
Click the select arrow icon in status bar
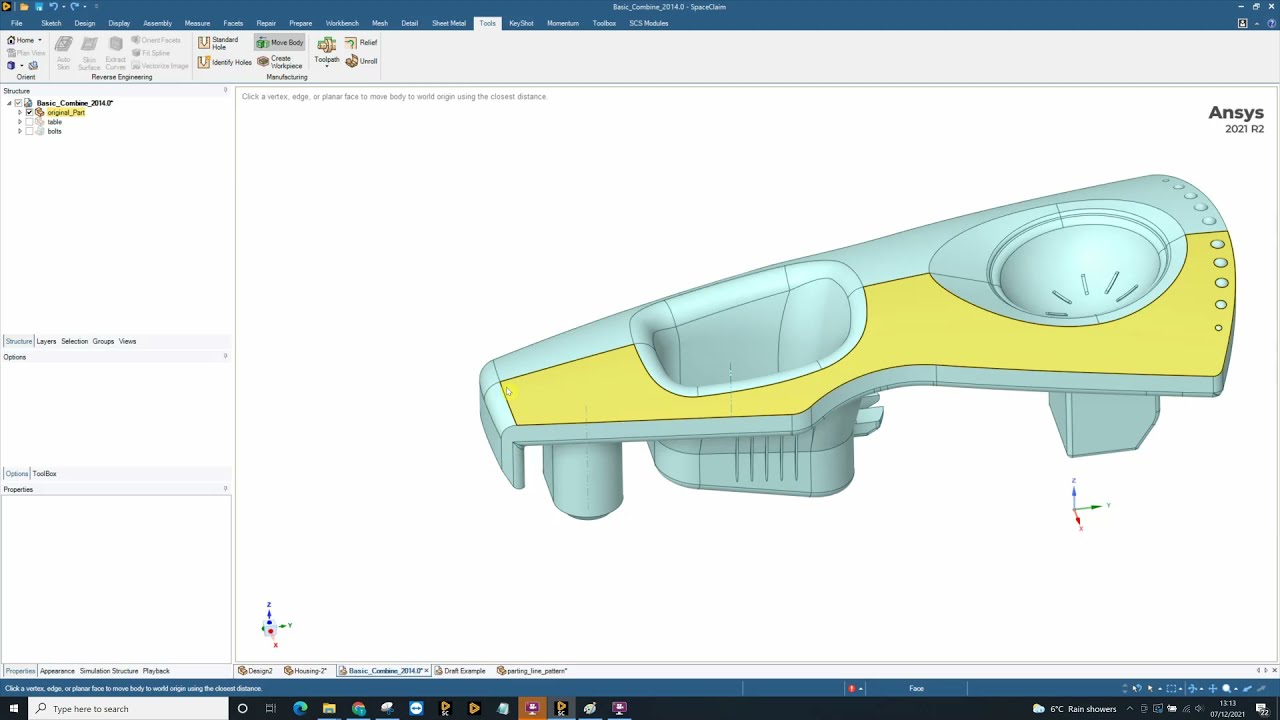tap(1150, 688)
